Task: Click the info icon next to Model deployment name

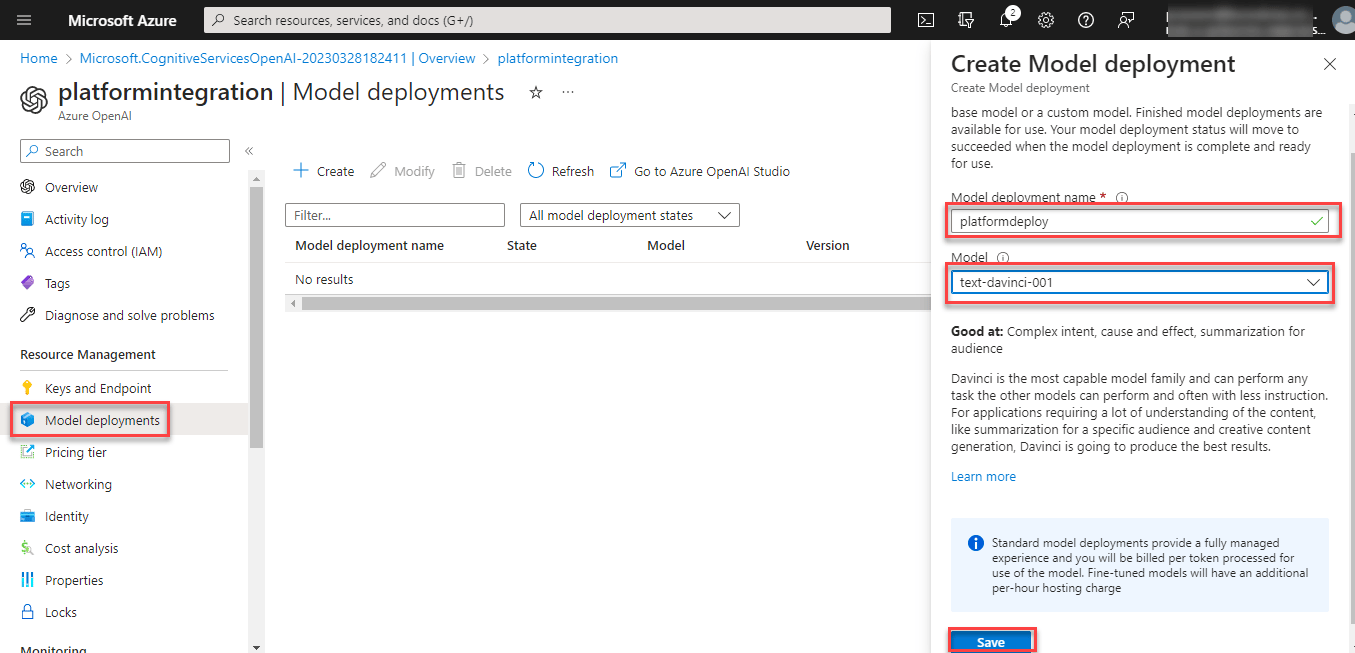Action: pyautogui.click(x=1122, y=198)
